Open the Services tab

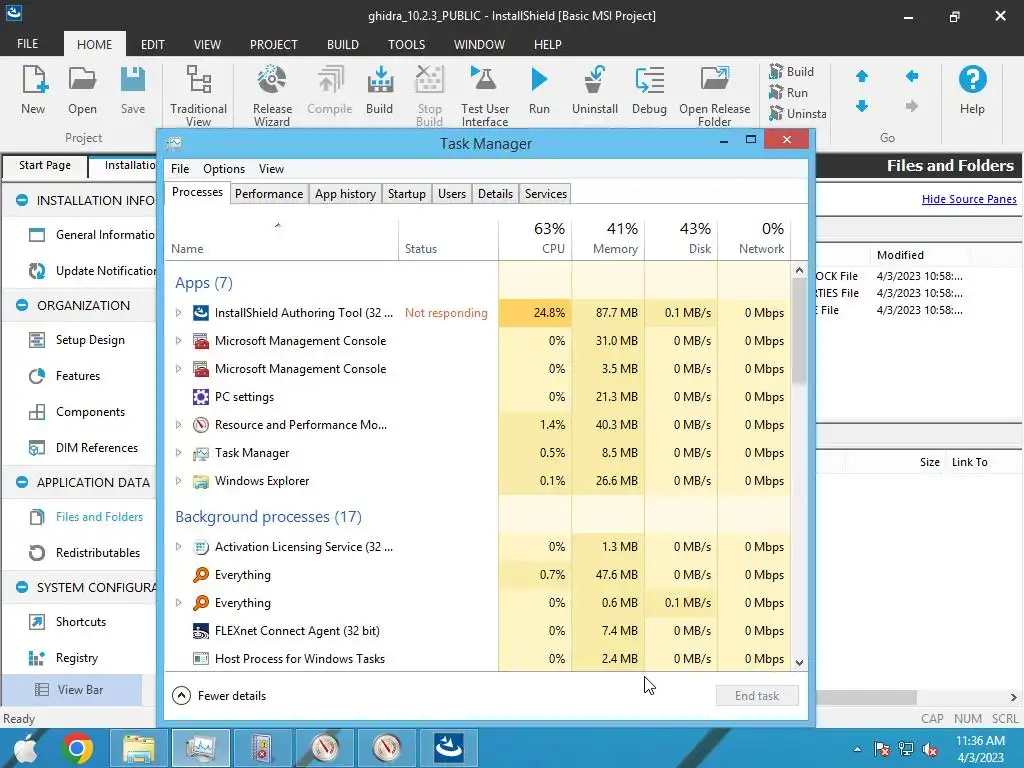point(546,194)
